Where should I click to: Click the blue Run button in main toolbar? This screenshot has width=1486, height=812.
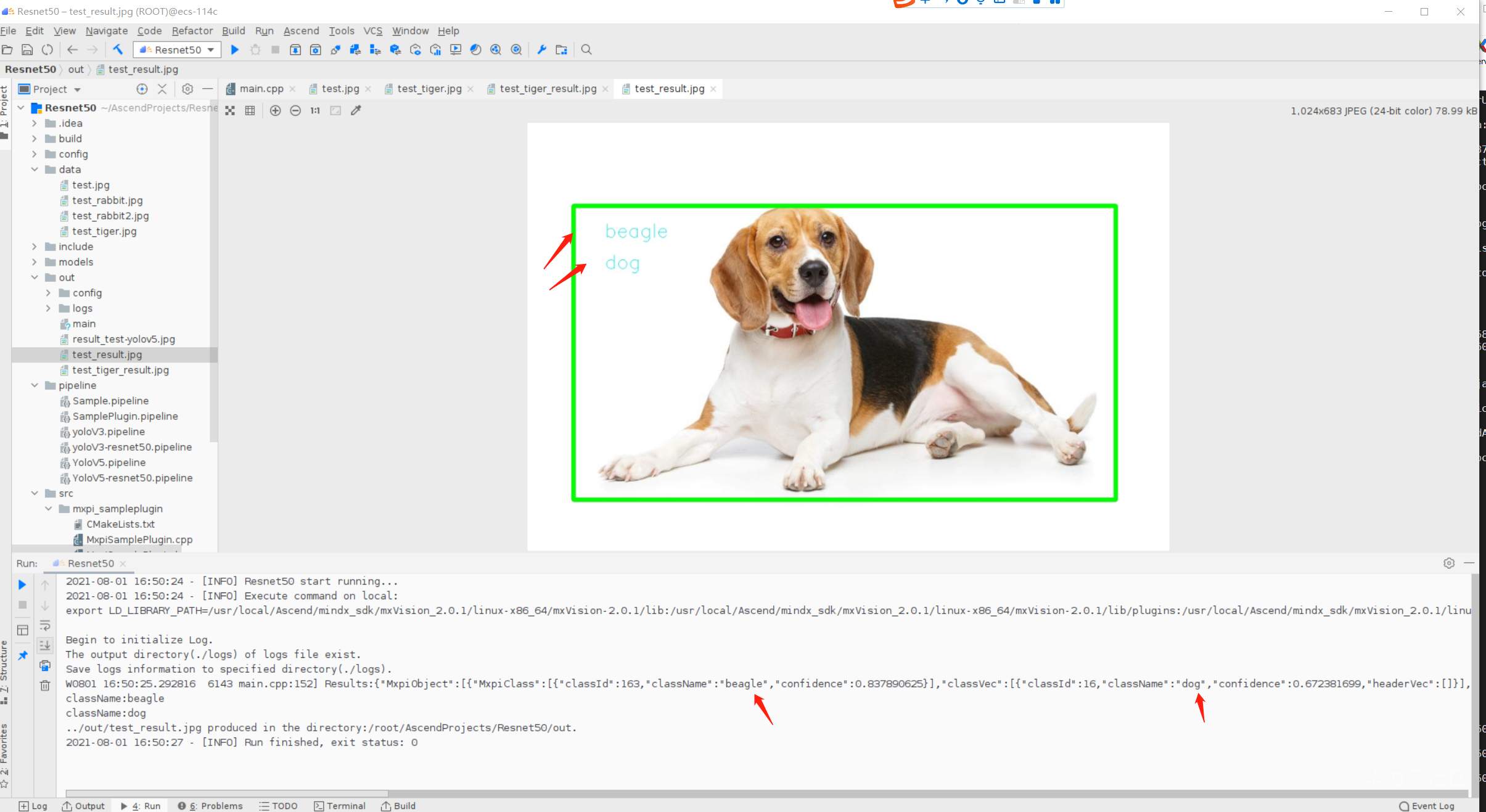point(234,50)
